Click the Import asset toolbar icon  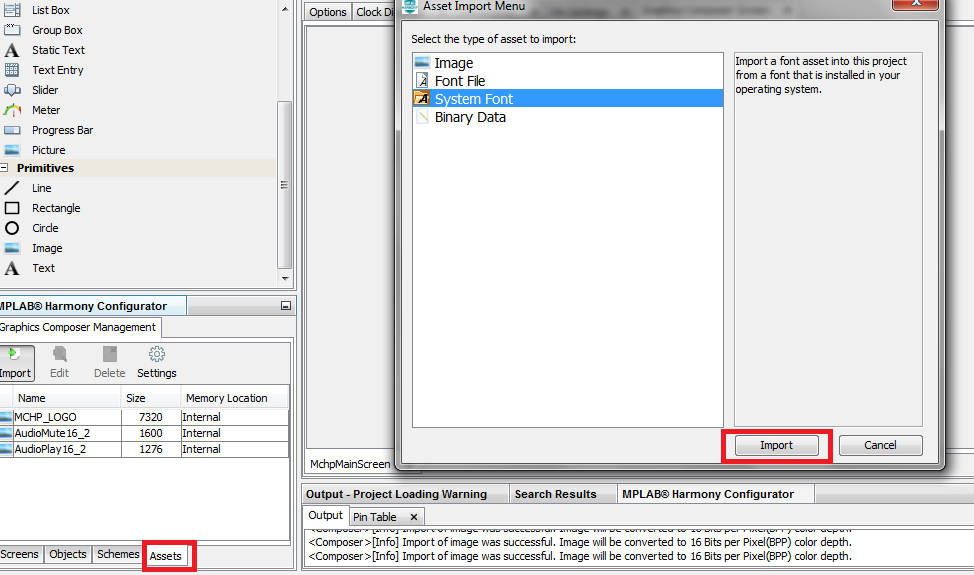14,356
